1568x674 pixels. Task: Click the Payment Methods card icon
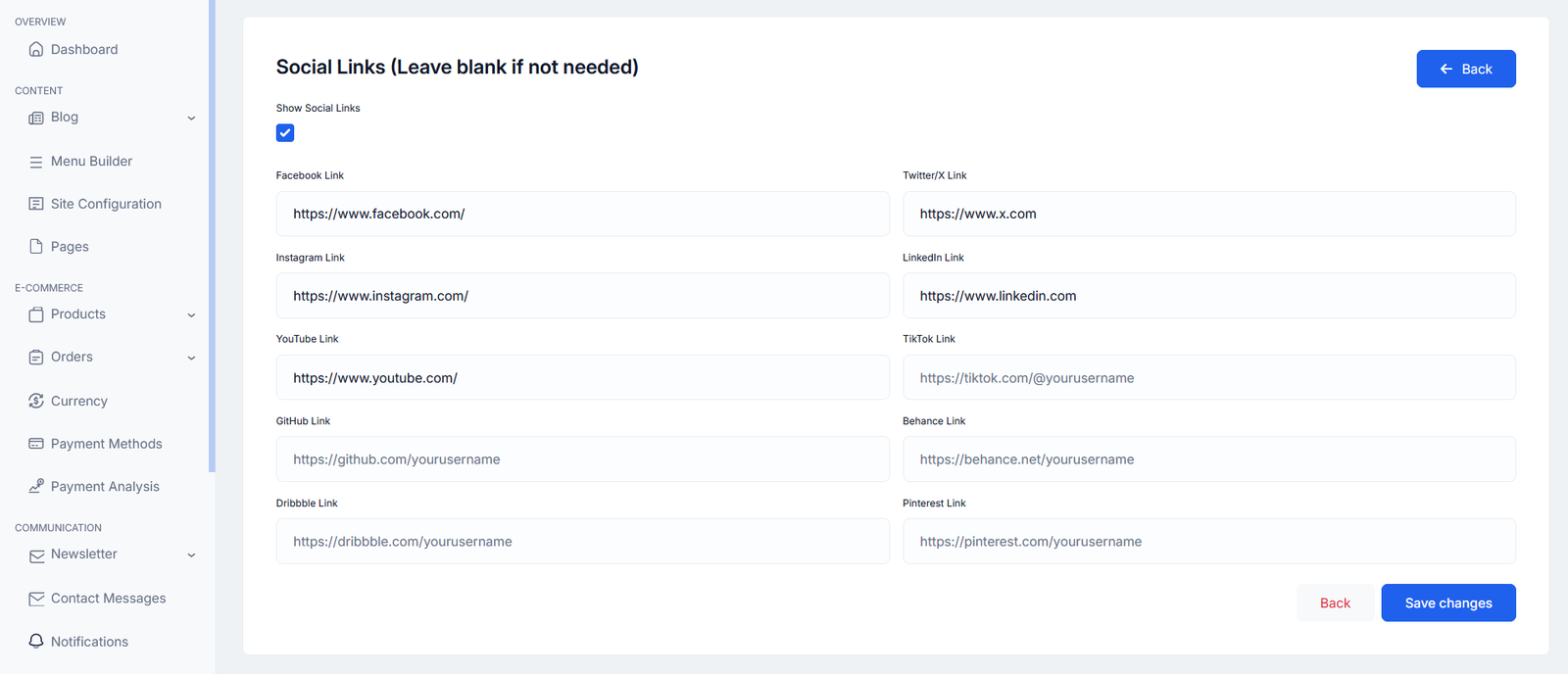[36, 444]
